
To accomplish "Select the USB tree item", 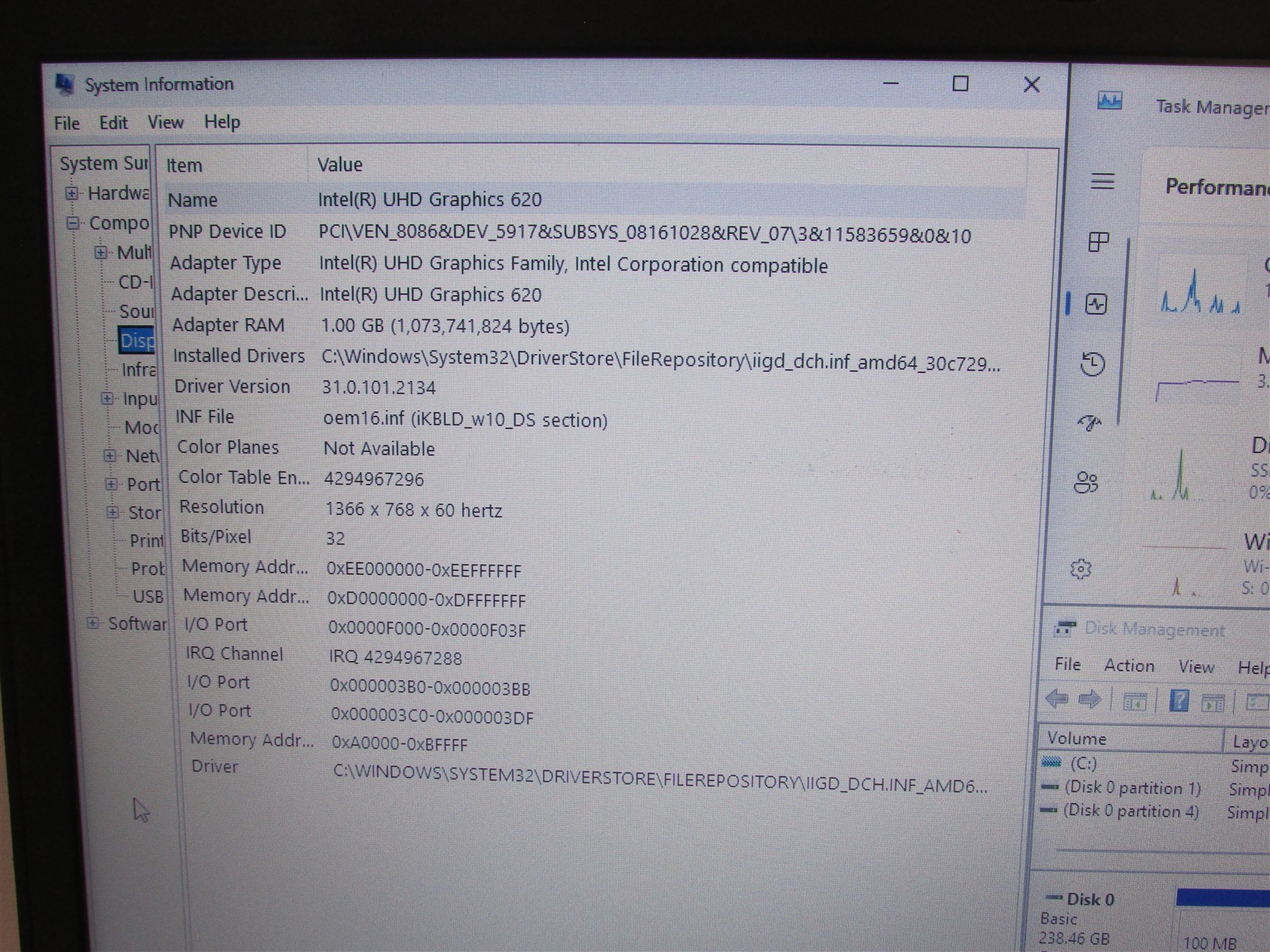I will point(148,597).
